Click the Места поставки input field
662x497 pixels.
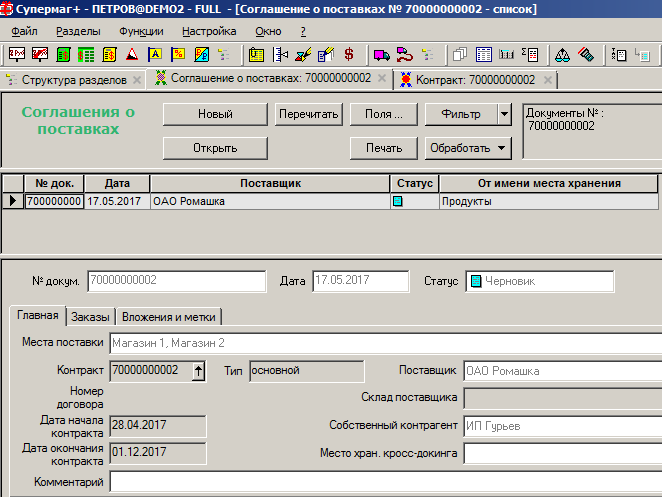coord(385,343)
